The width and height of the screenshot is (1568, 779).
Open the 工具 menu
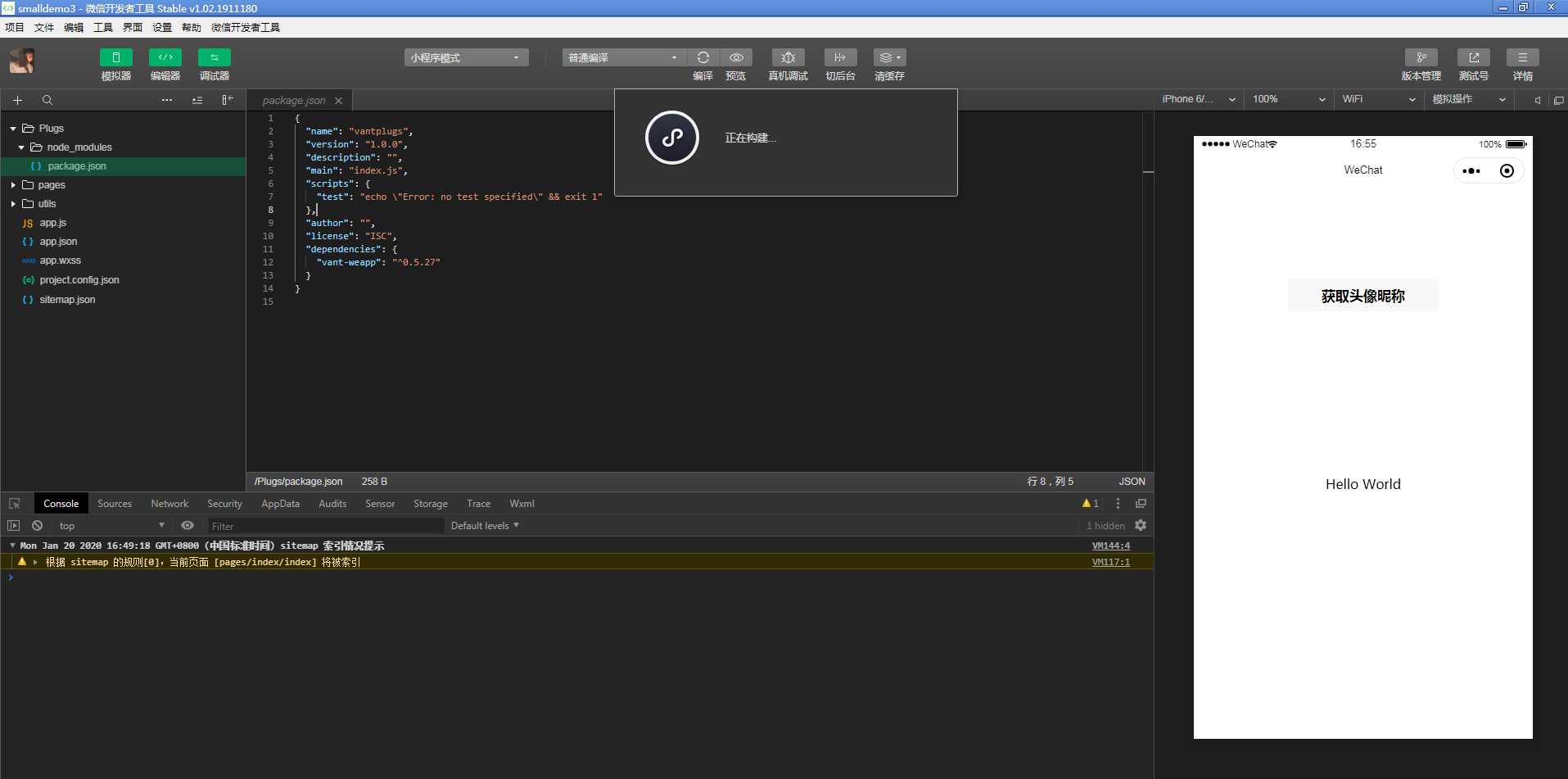coord(103,27)
